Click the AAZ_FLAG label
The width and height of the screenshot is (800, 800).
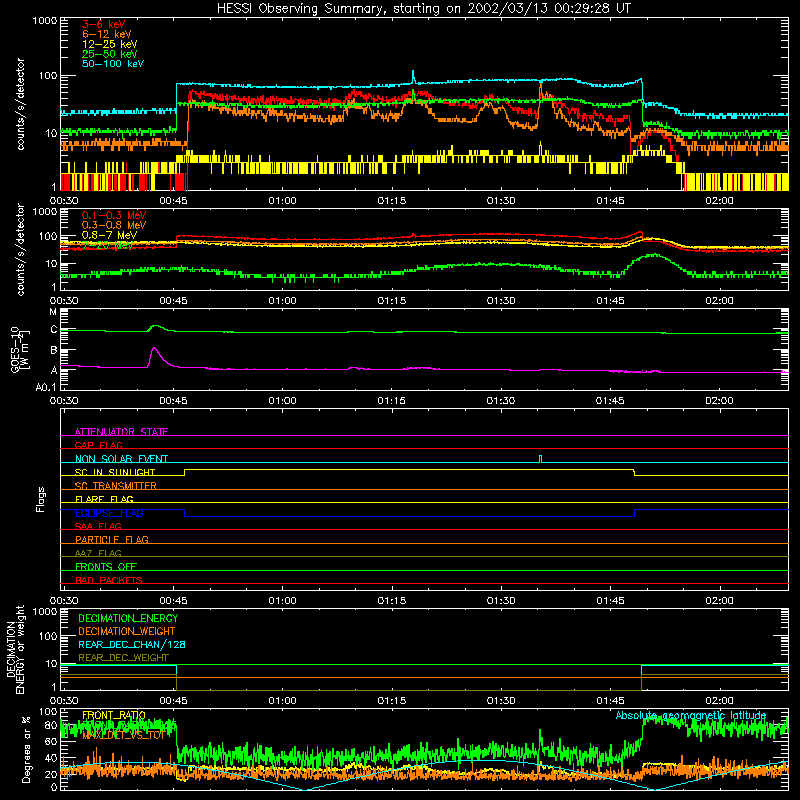(98, 553)
